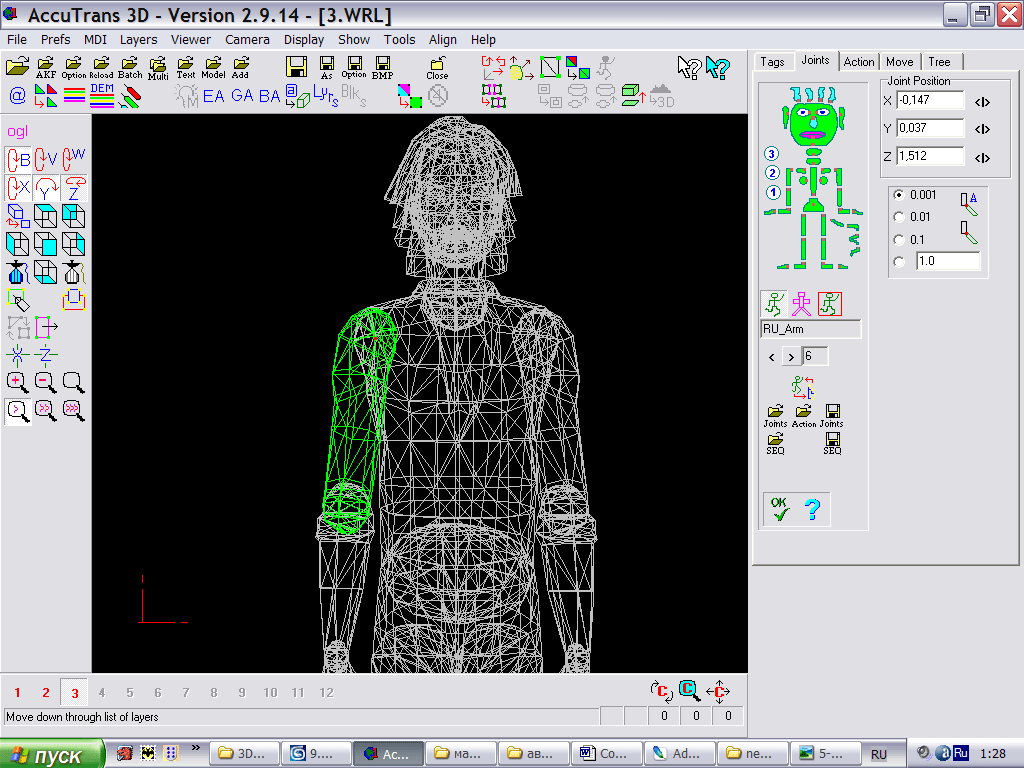Open the Camera menu
The width and height of the screenshot is (1024, 768).
(247, 39)
